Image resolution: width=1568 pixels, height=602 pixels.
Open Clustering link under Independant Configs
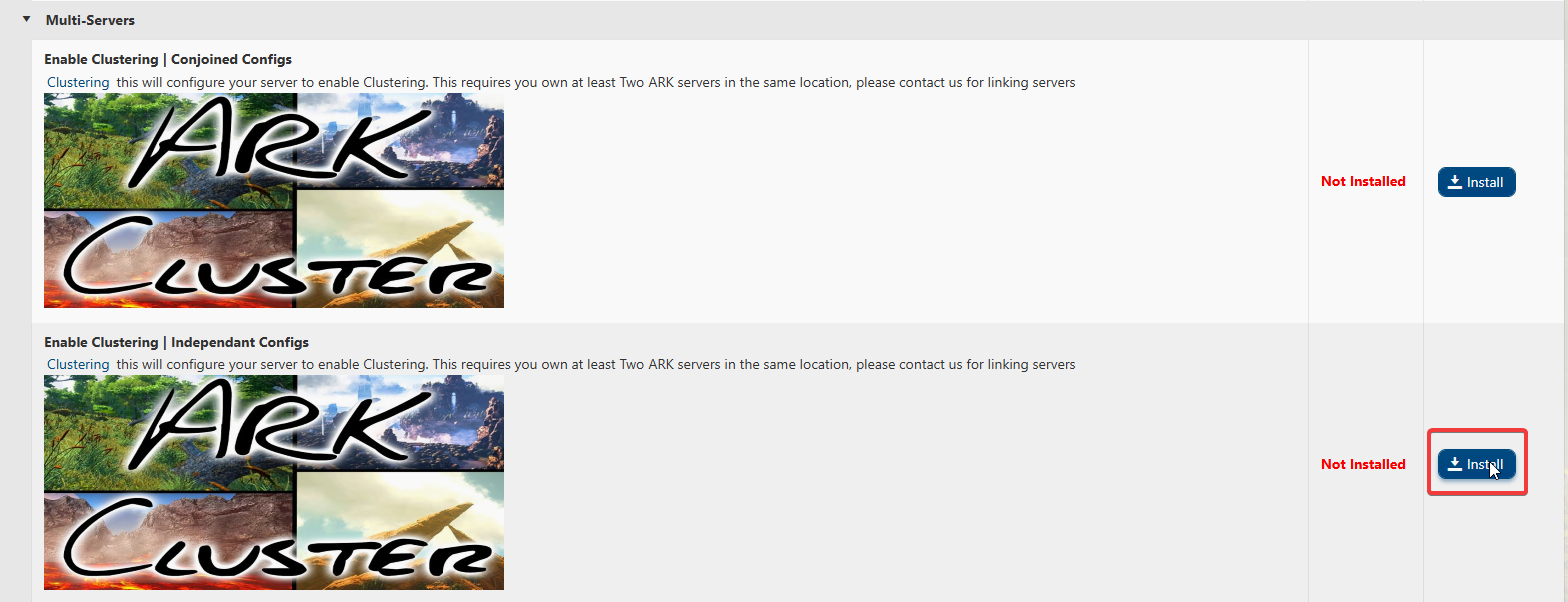pyautogui.click(x=78, y=364)
